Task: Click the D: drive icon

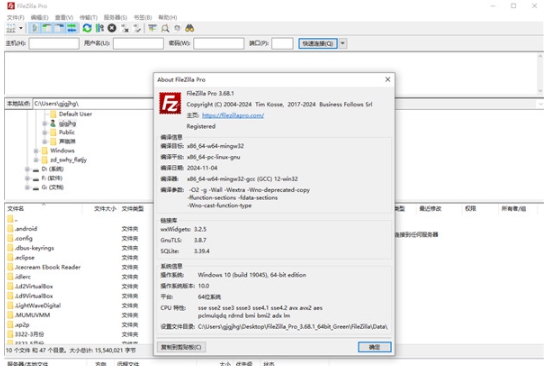Action: (36, 170)
